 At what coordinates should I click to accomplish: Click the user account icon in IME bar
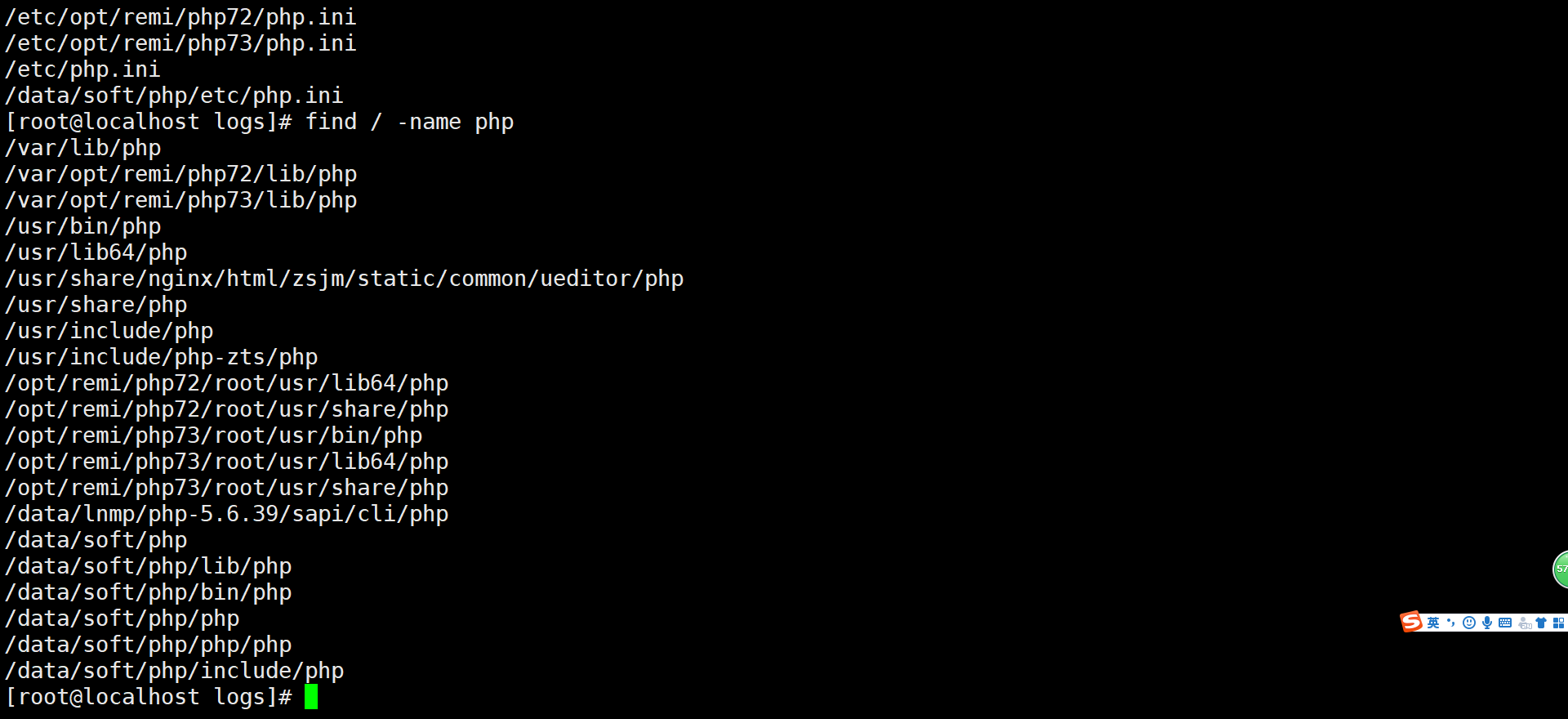click(1524, 623)
